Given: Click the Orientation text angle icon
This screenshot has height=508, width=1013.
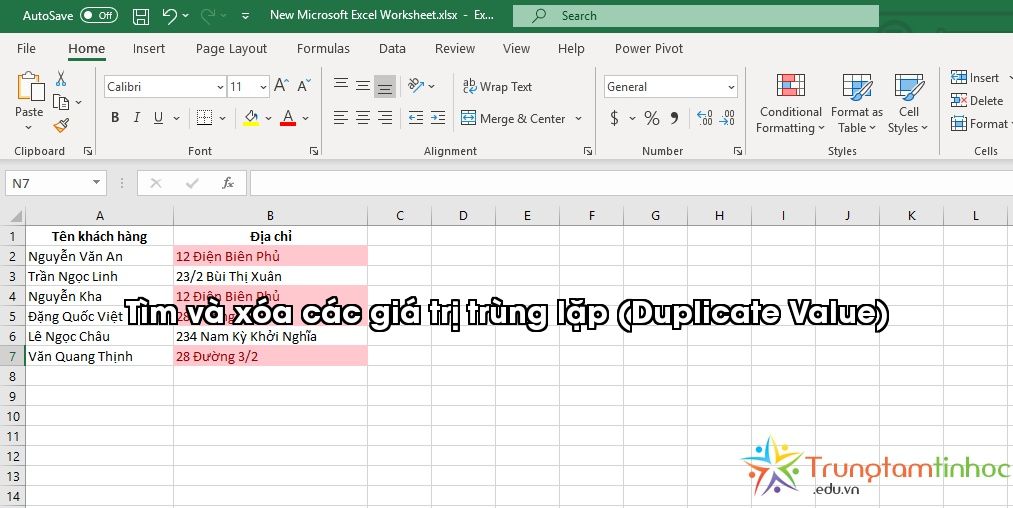Looking at the screenshot, I should [x=416, y=85].
